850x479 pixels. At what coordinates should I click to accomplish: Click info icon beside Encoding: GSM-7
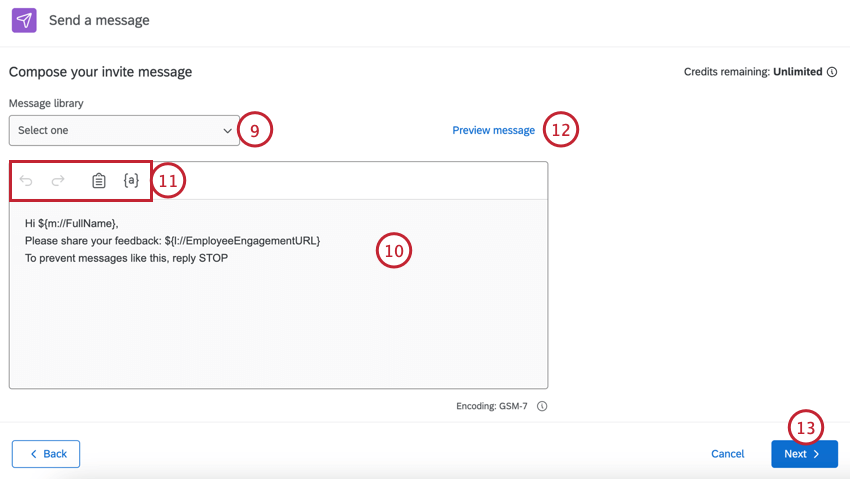pyautogui.click(x=542, y=406)
